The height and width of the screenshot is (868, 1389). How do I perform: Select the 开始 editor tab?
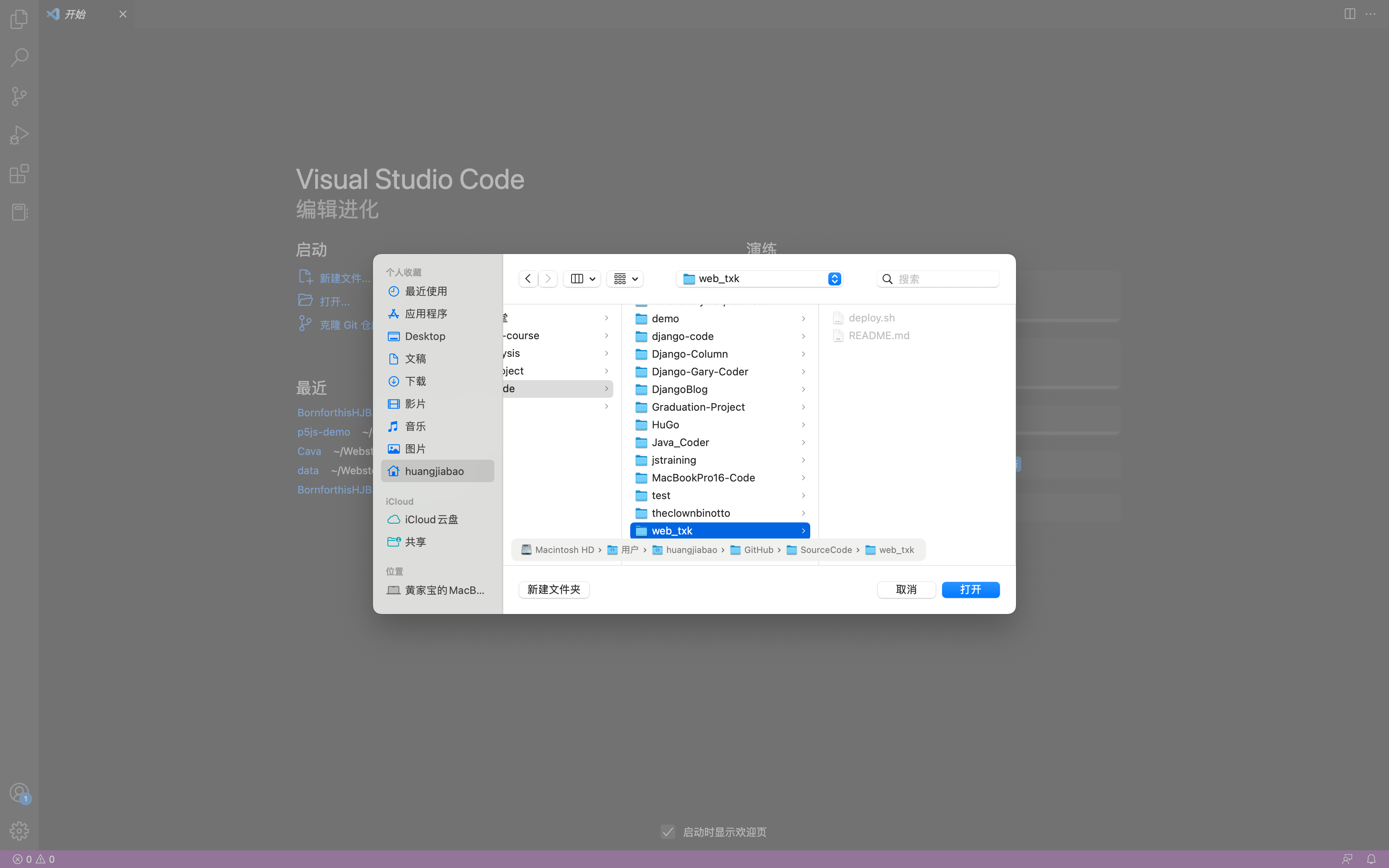pyautogui.click(x=87, y=14)
